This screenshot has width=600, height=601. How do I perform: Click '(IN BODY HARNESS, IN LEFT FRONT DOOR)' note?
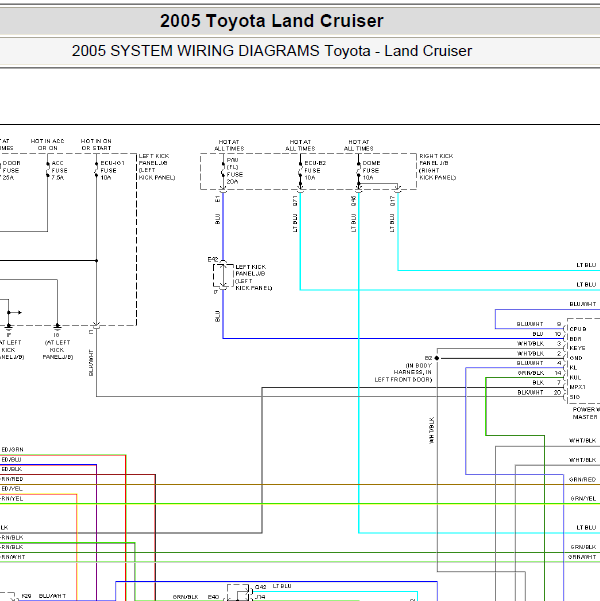[403, 373]
